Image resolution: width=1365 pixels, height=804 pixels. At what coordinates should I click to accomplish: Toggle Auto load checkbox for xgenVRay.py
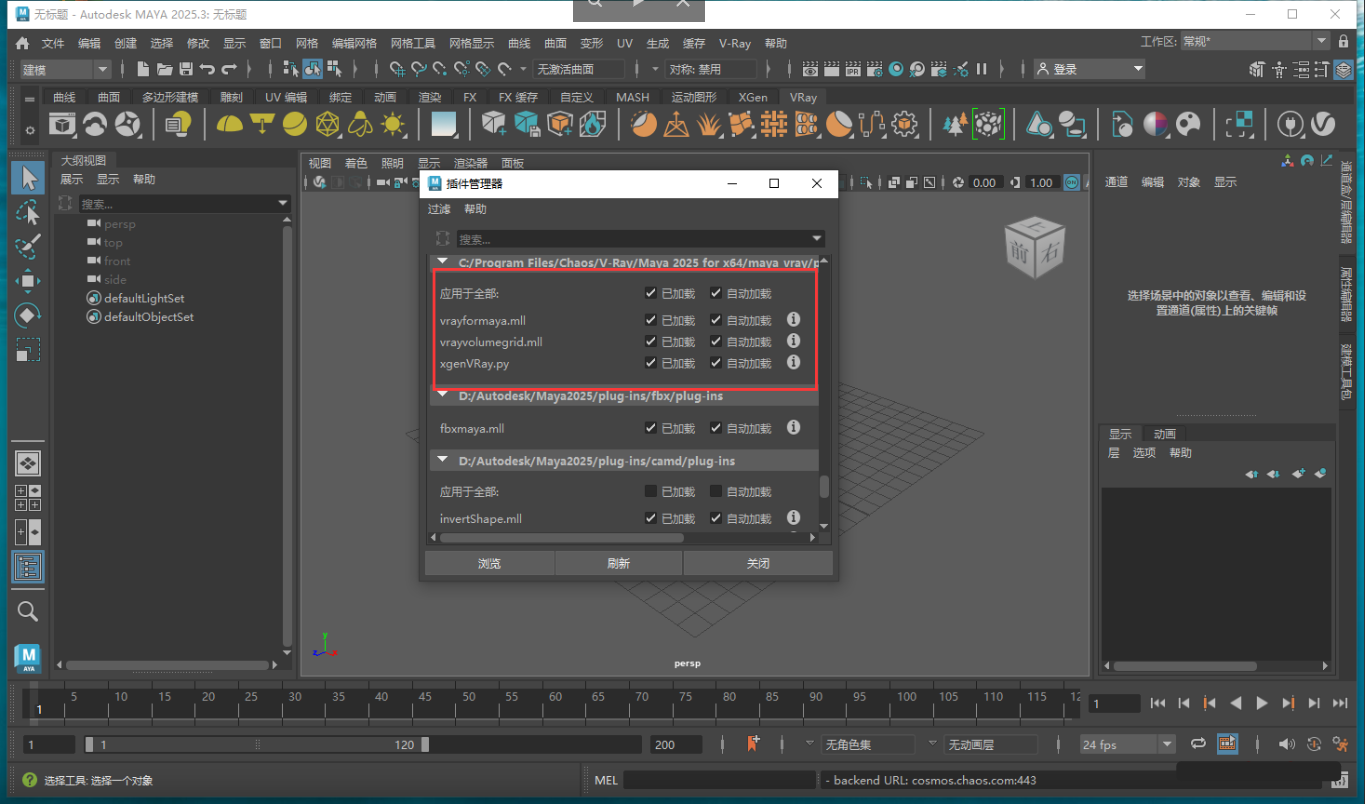[x=716, y=363]
